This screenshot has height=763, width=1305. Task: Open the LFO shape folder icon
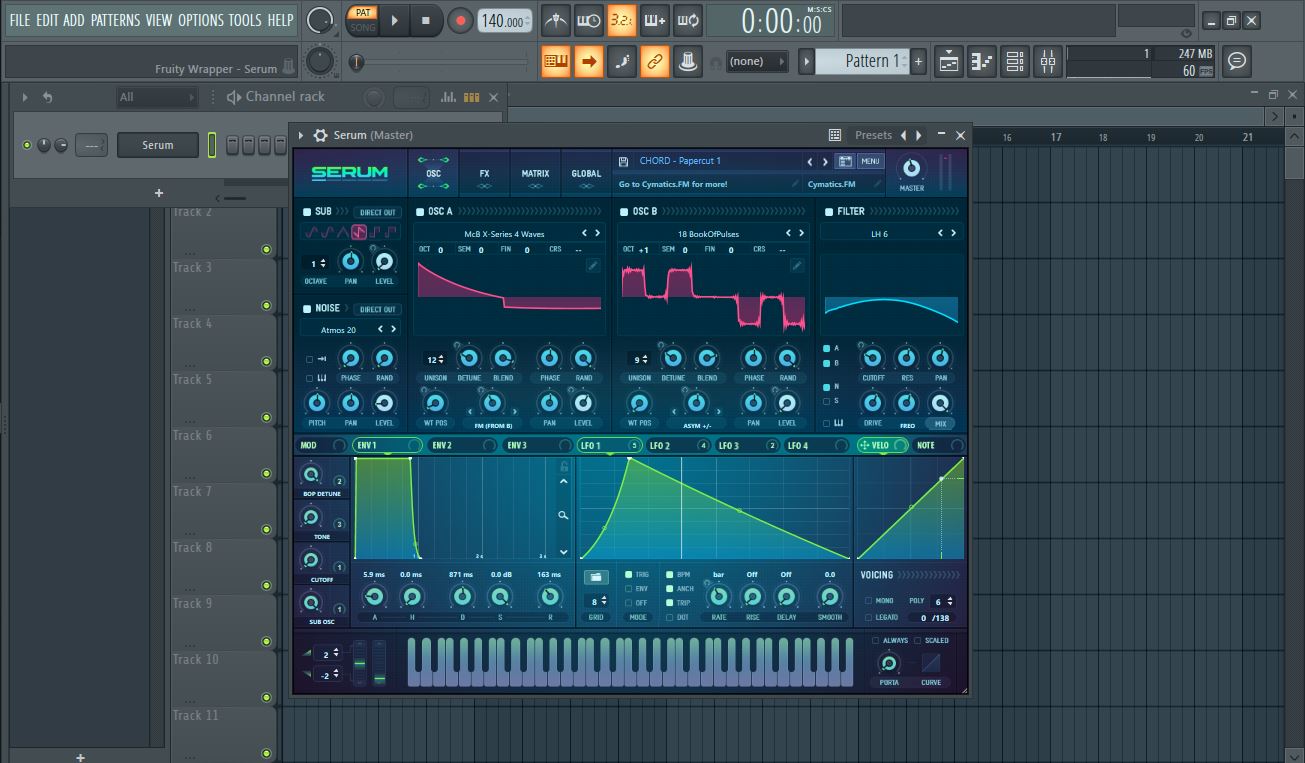pos(596,577)
